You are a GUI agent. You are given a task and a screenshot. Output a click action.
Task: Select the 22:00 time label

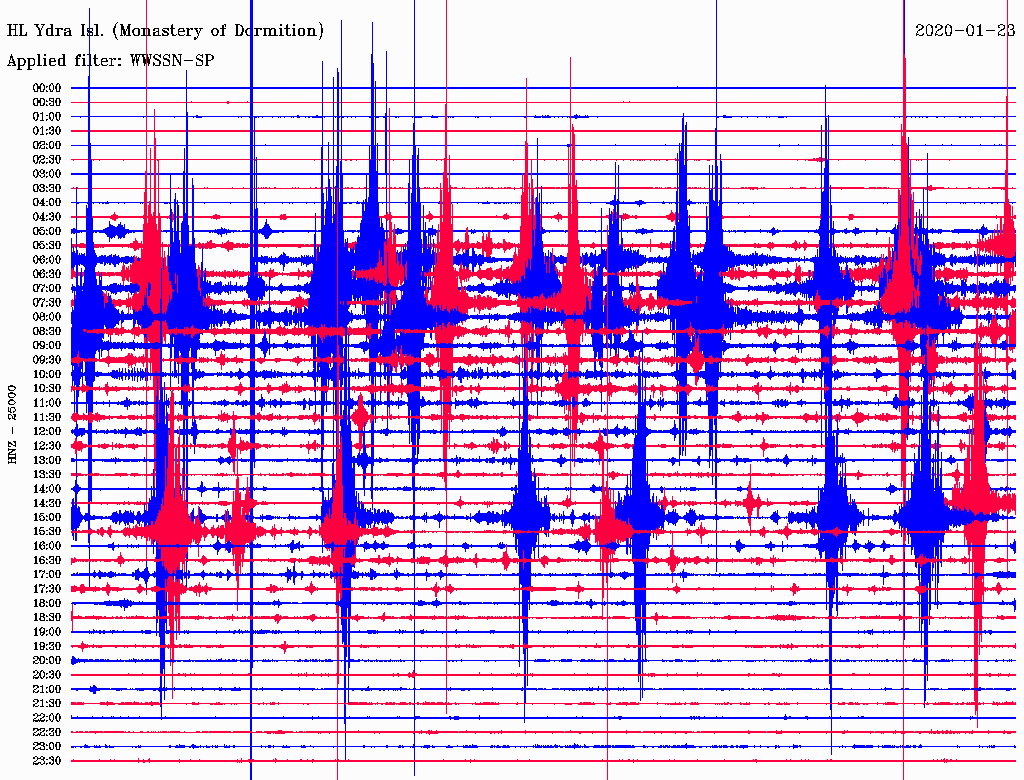[x=47, y=718]
